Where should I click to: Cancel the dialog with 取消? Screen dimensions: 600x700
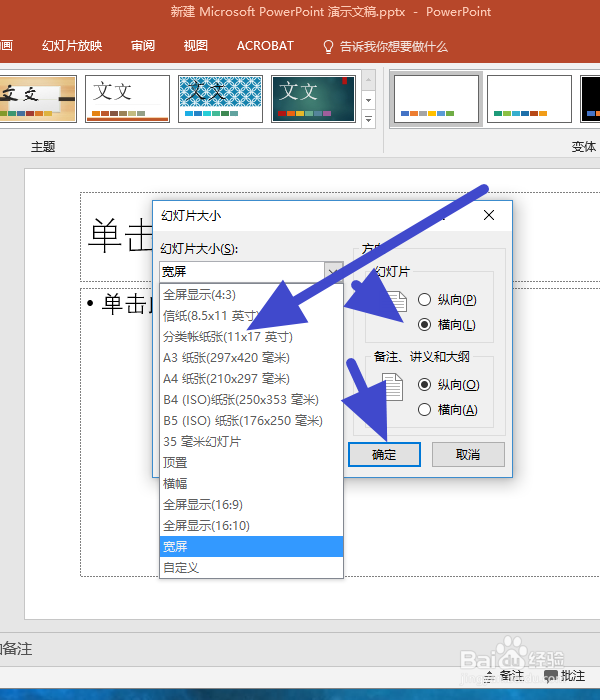click(x=468, y=454)
